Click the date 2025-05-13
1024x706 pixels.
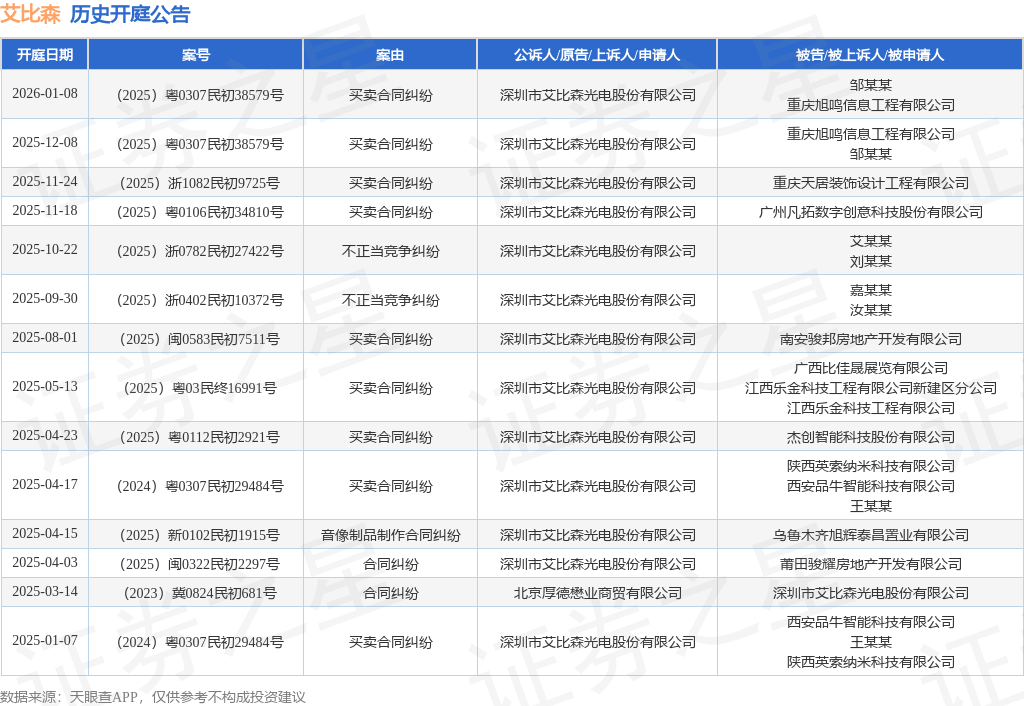[44, 387]
